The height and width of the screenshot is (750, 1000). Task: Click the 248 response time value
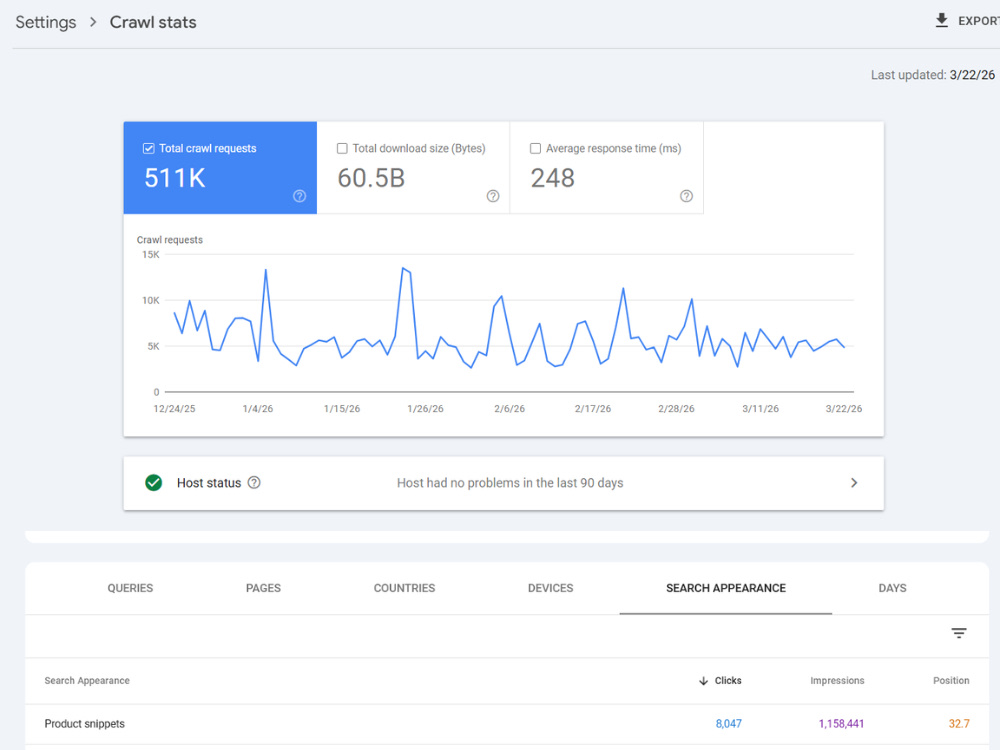[553, 178]
